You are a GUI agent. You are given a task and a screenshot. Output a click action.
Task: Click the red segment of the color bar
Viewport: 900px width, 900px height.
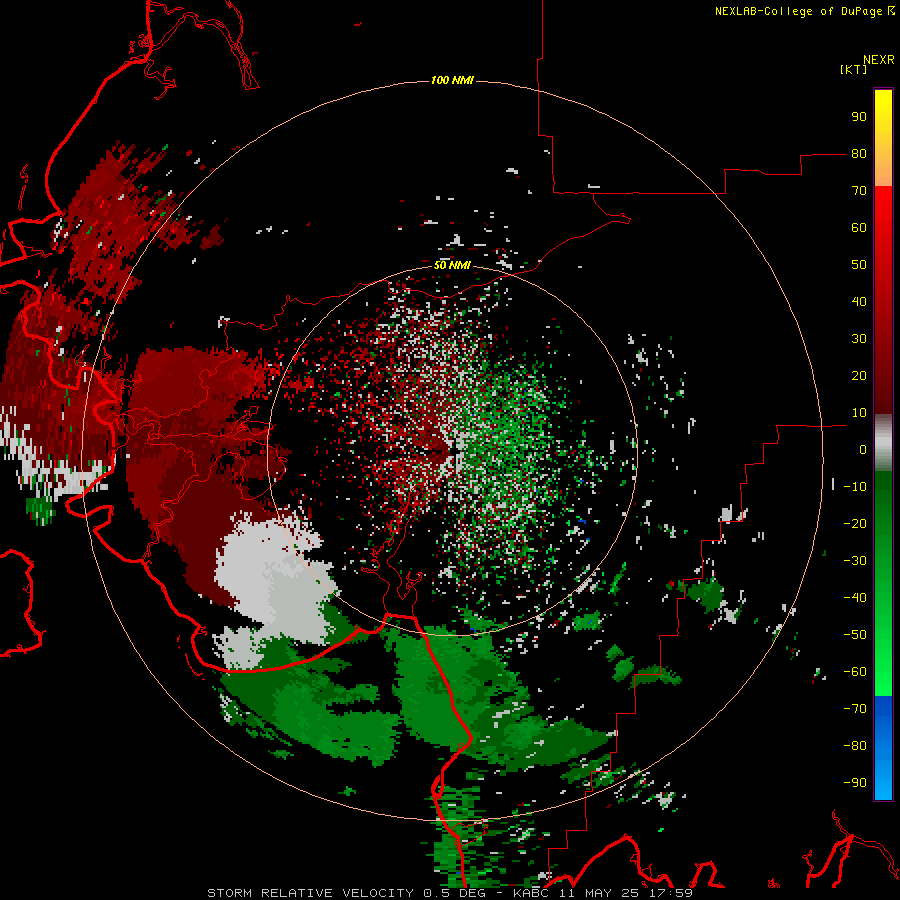(883, 300)
